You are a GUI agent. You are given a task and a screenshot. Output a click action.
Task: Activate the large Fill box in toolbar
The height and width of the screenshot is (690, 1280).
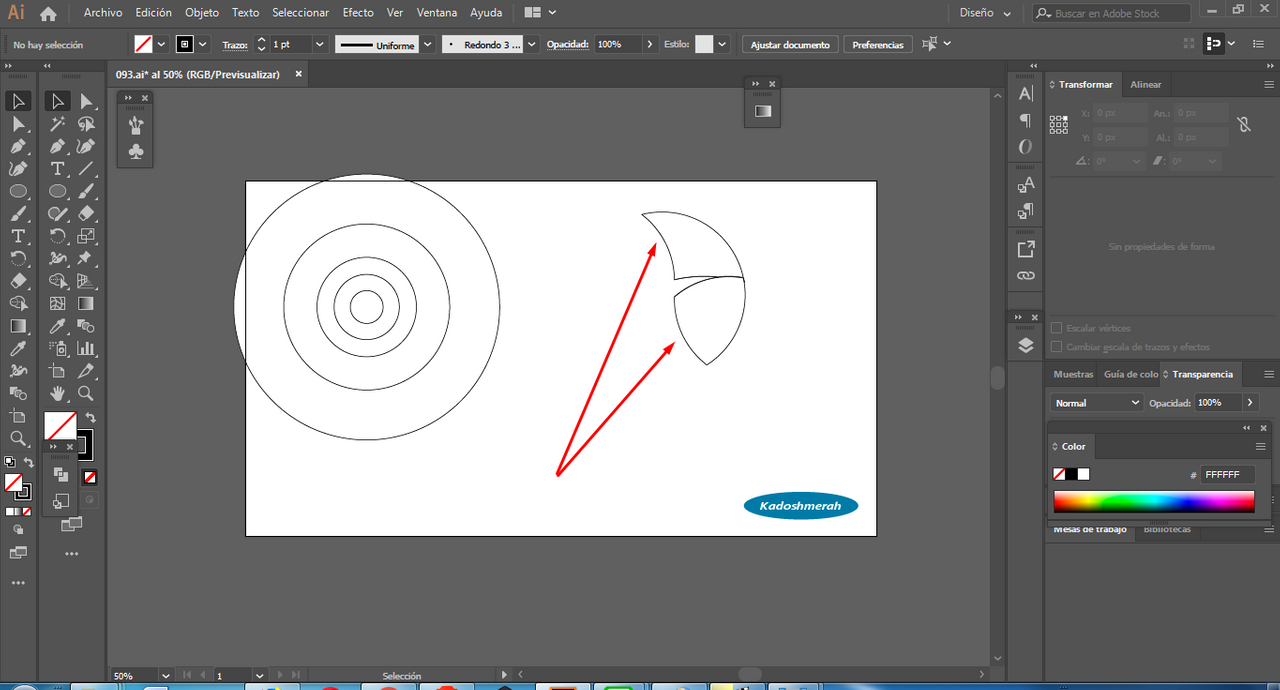click(60, 426)
